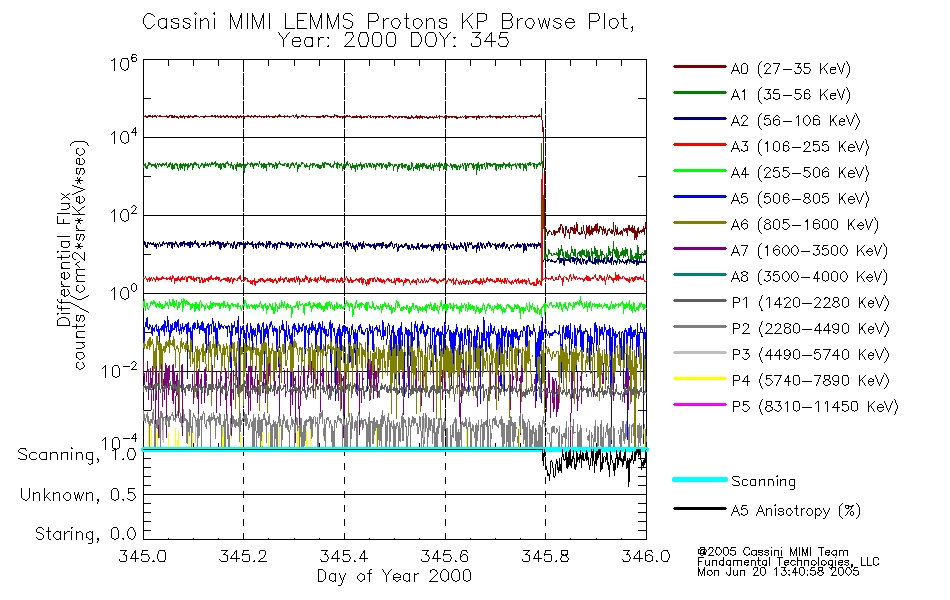Select the A5 Anisotropy (%) legend label
The width and height of the screenshot is (950, 600).
796,511
